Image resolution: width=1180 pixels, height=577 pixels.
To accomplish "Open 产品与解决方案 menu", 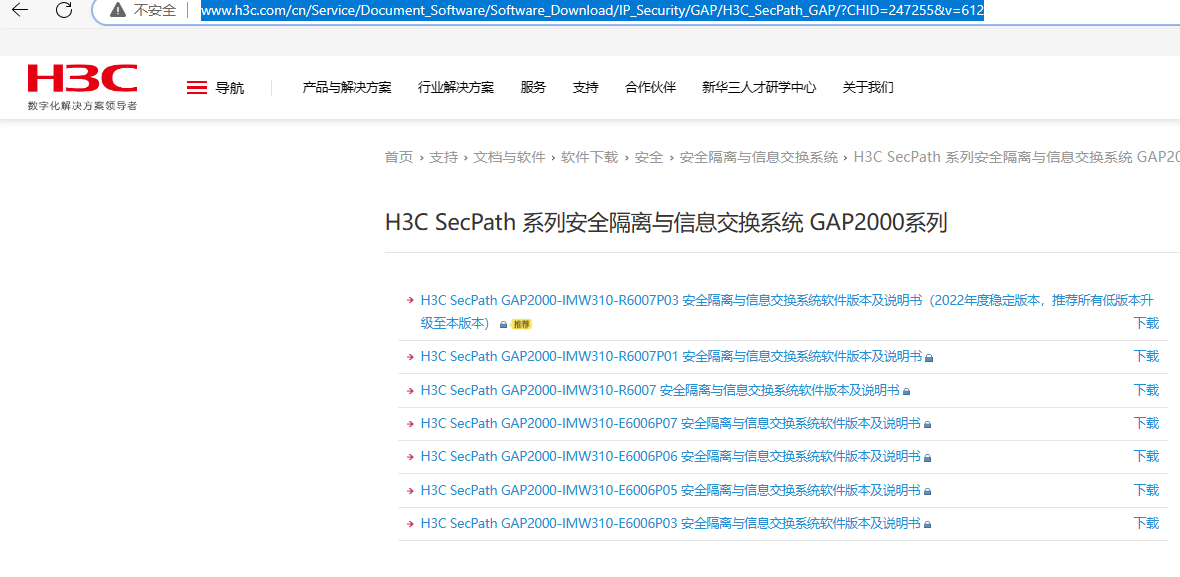I will click(347, 87).
